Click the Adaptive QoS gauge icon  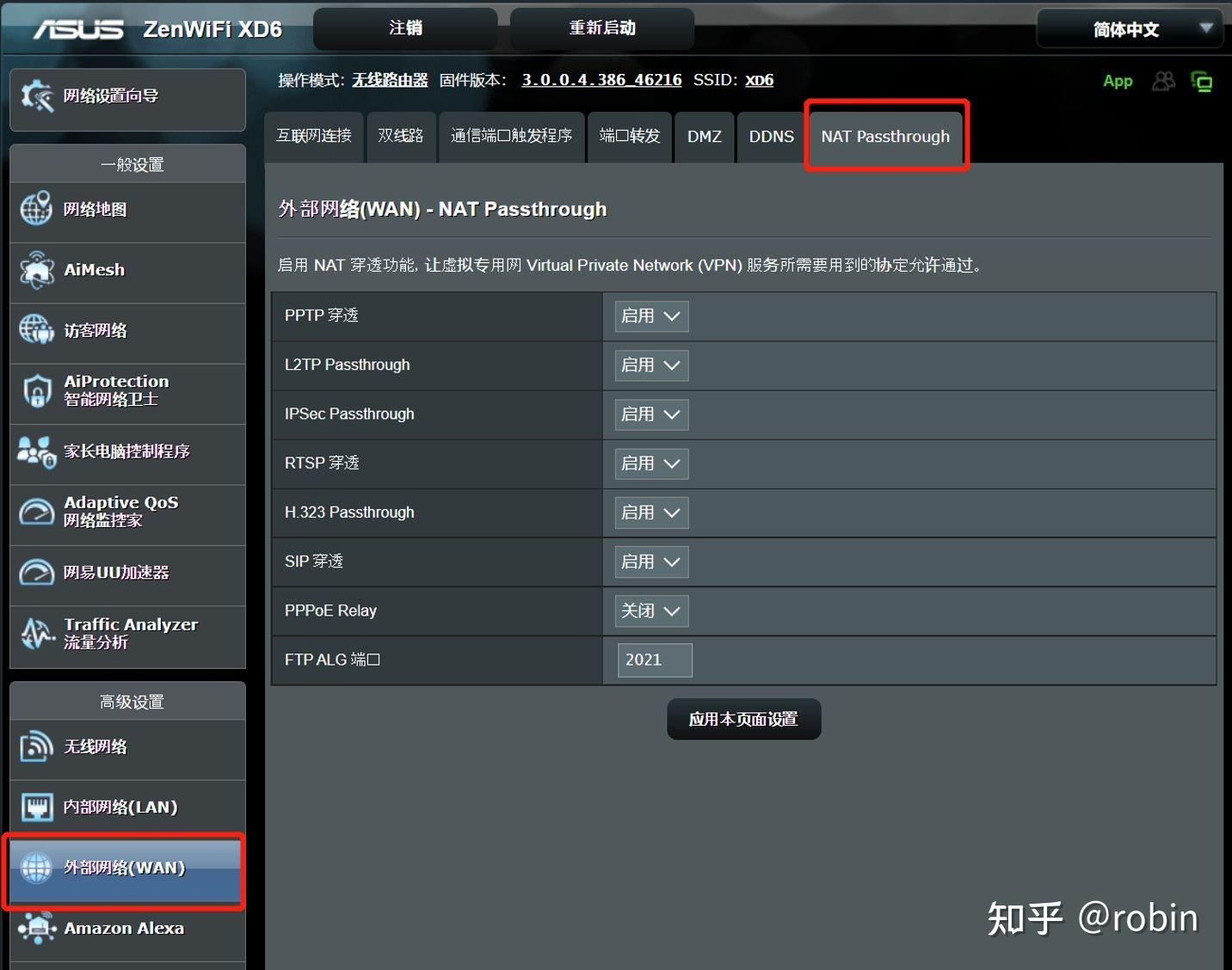click(36, 512)
